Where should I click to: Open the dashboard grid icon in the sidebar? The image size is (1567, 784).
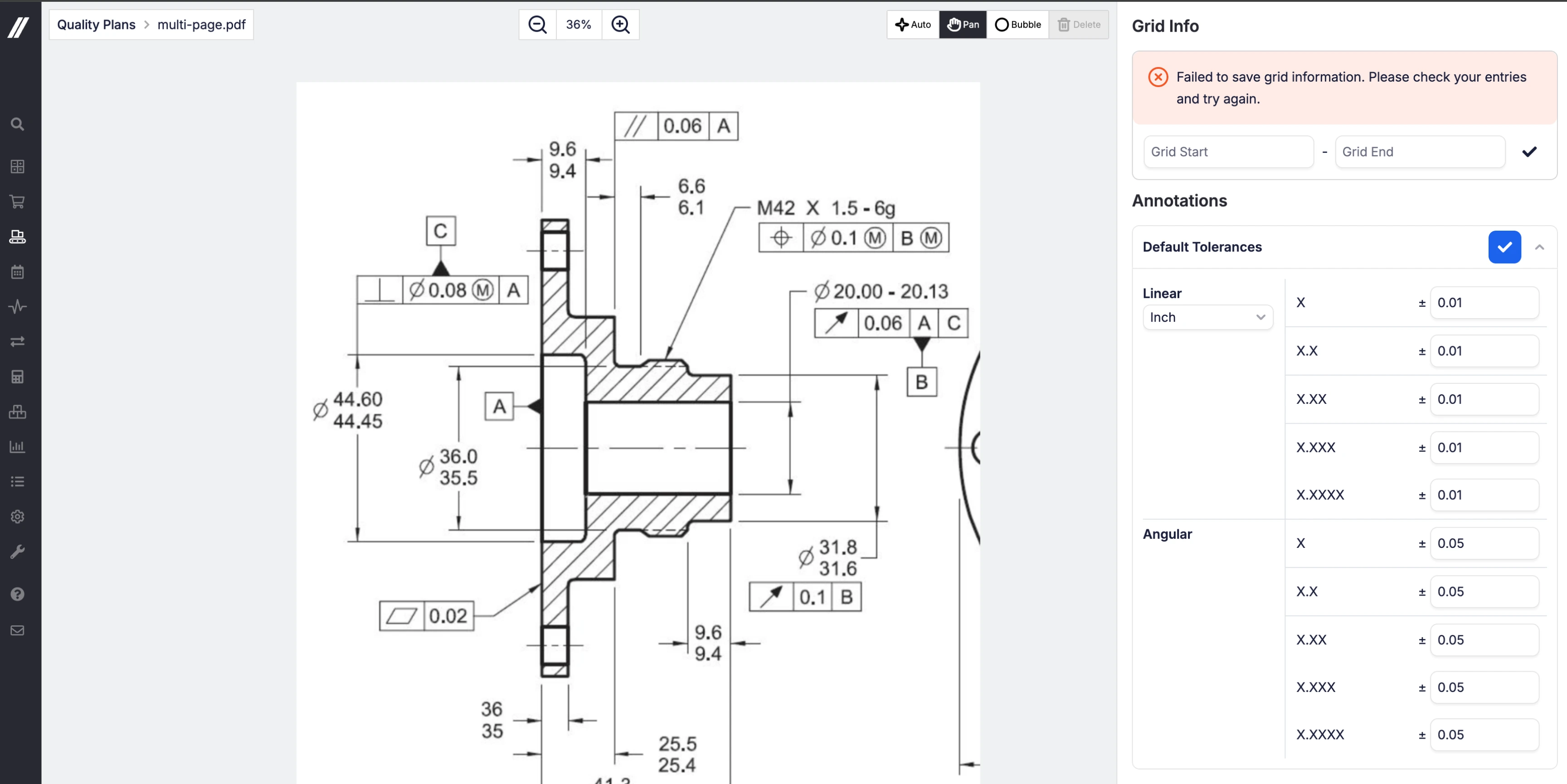18,167
